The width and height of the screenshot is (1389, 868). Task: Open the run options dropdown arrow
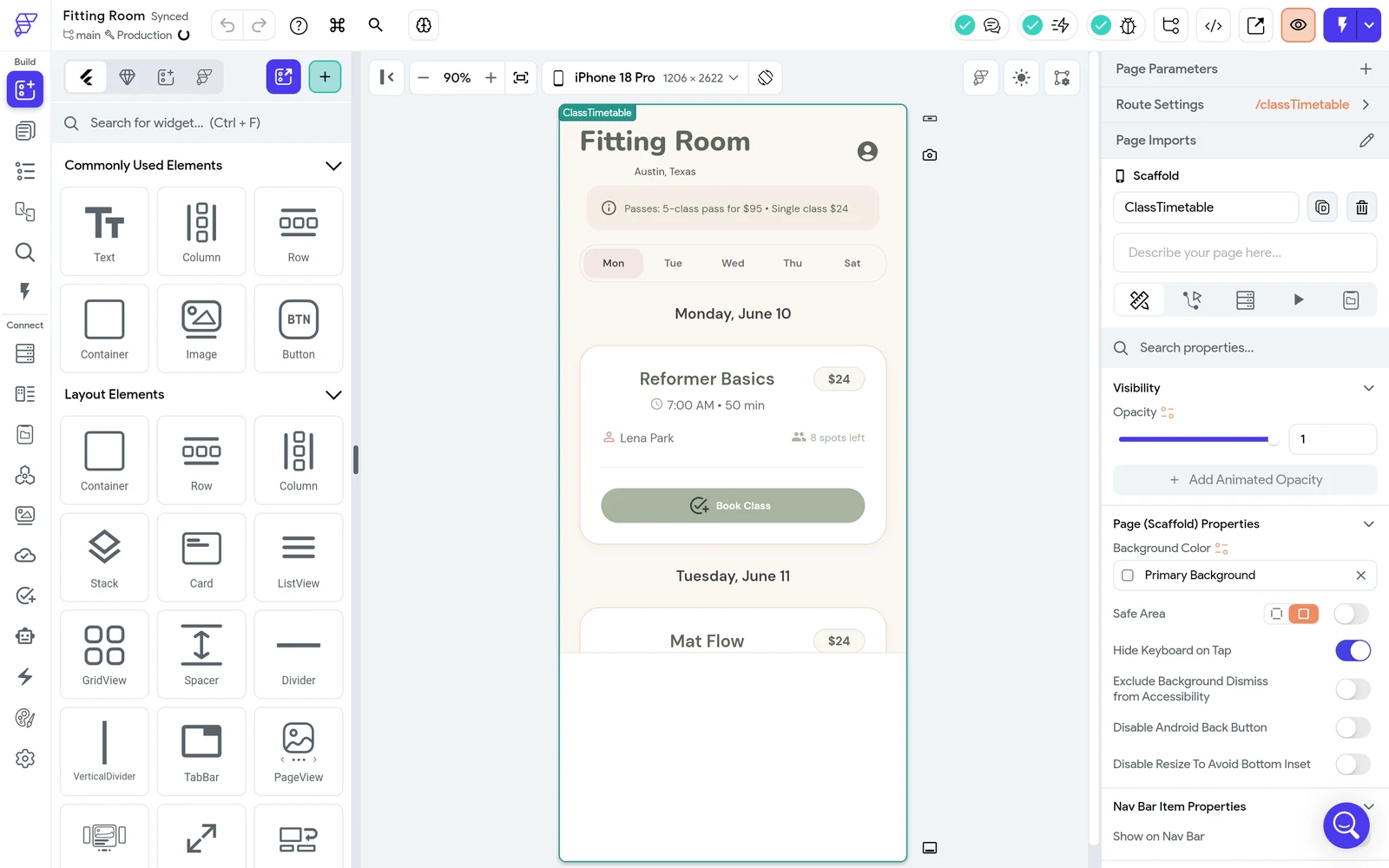(x=1369, y=25)
